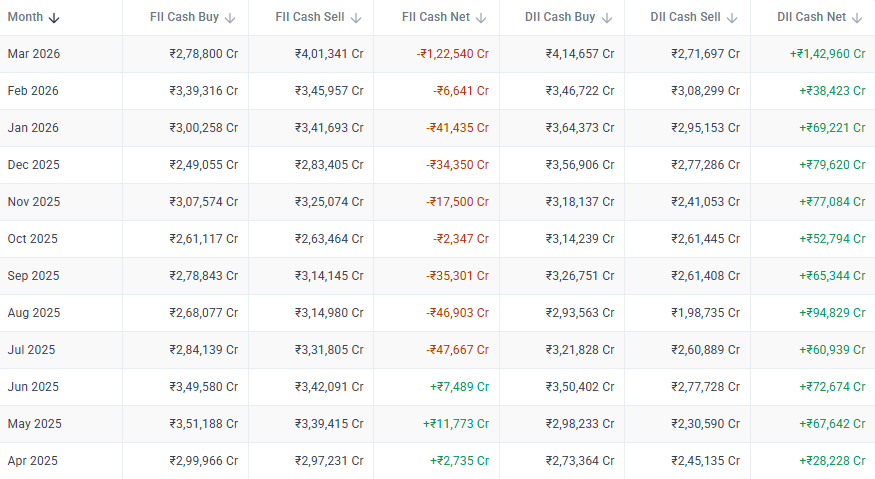875x479 pixels.
Task: Click the sort arrow next to Month
Action: [54, 18]
